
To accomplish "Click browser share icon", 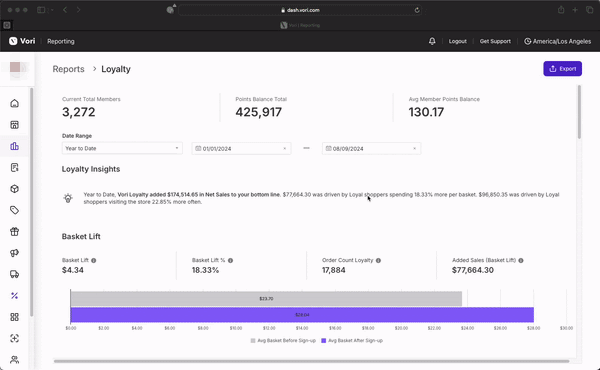I will [561, 10].
